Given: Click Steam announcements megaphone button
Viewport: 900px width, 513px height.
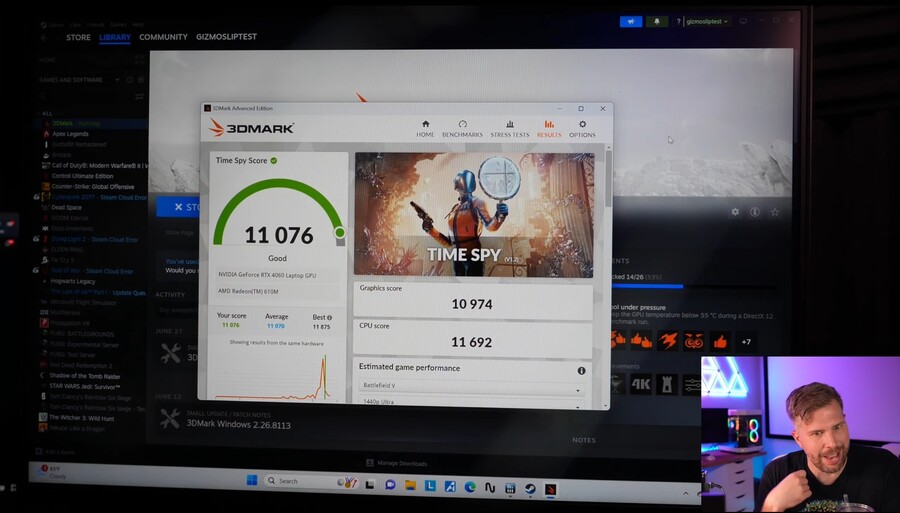Looking at the screenshot, I should (631, 21).
